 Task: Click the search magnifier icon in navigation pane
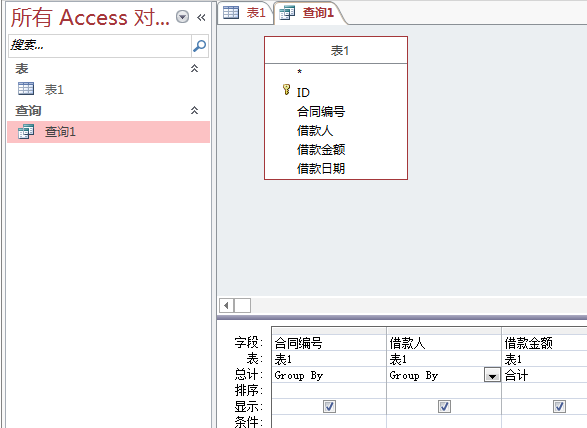coord(199,46)
